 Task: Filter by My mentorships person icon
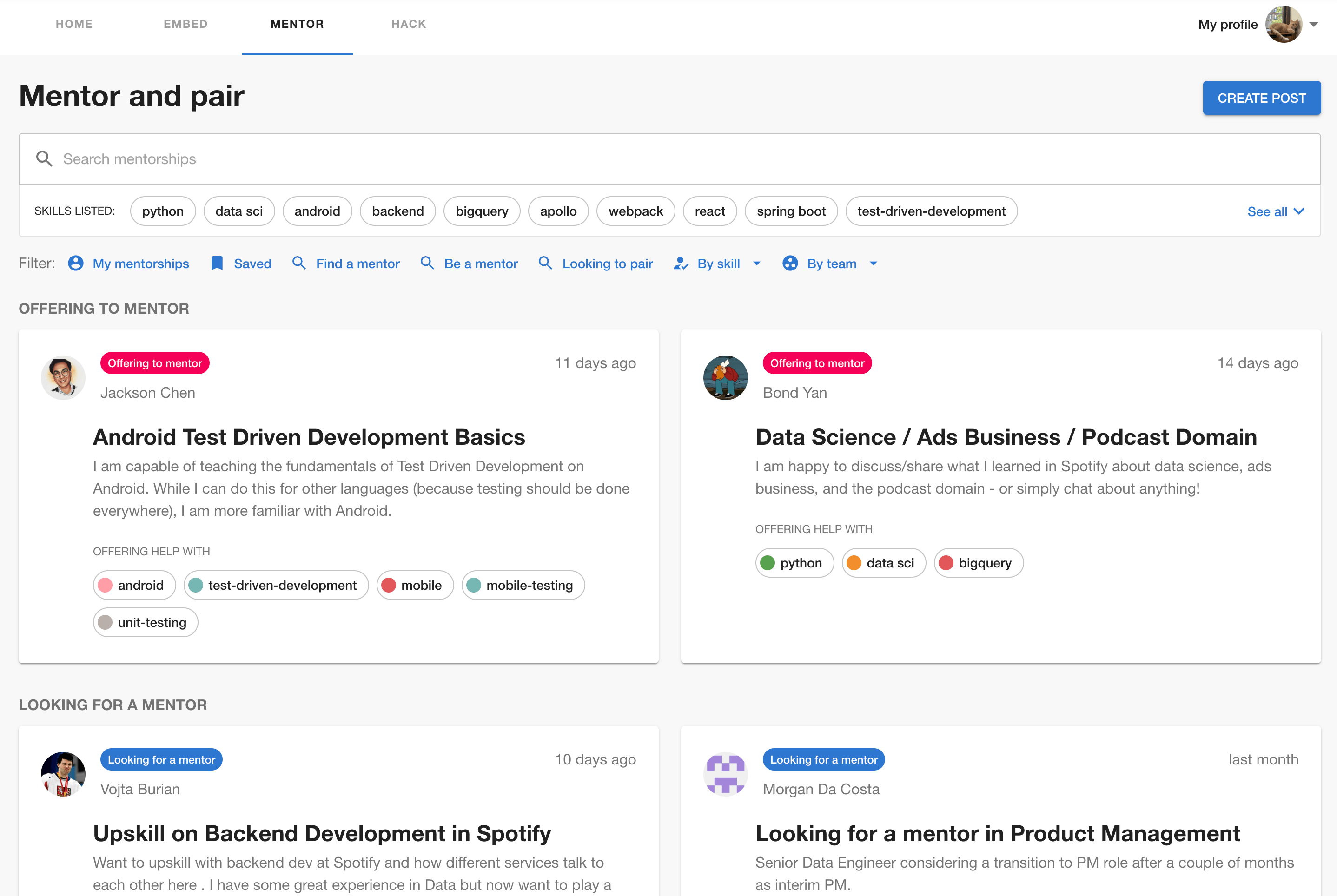75,264
